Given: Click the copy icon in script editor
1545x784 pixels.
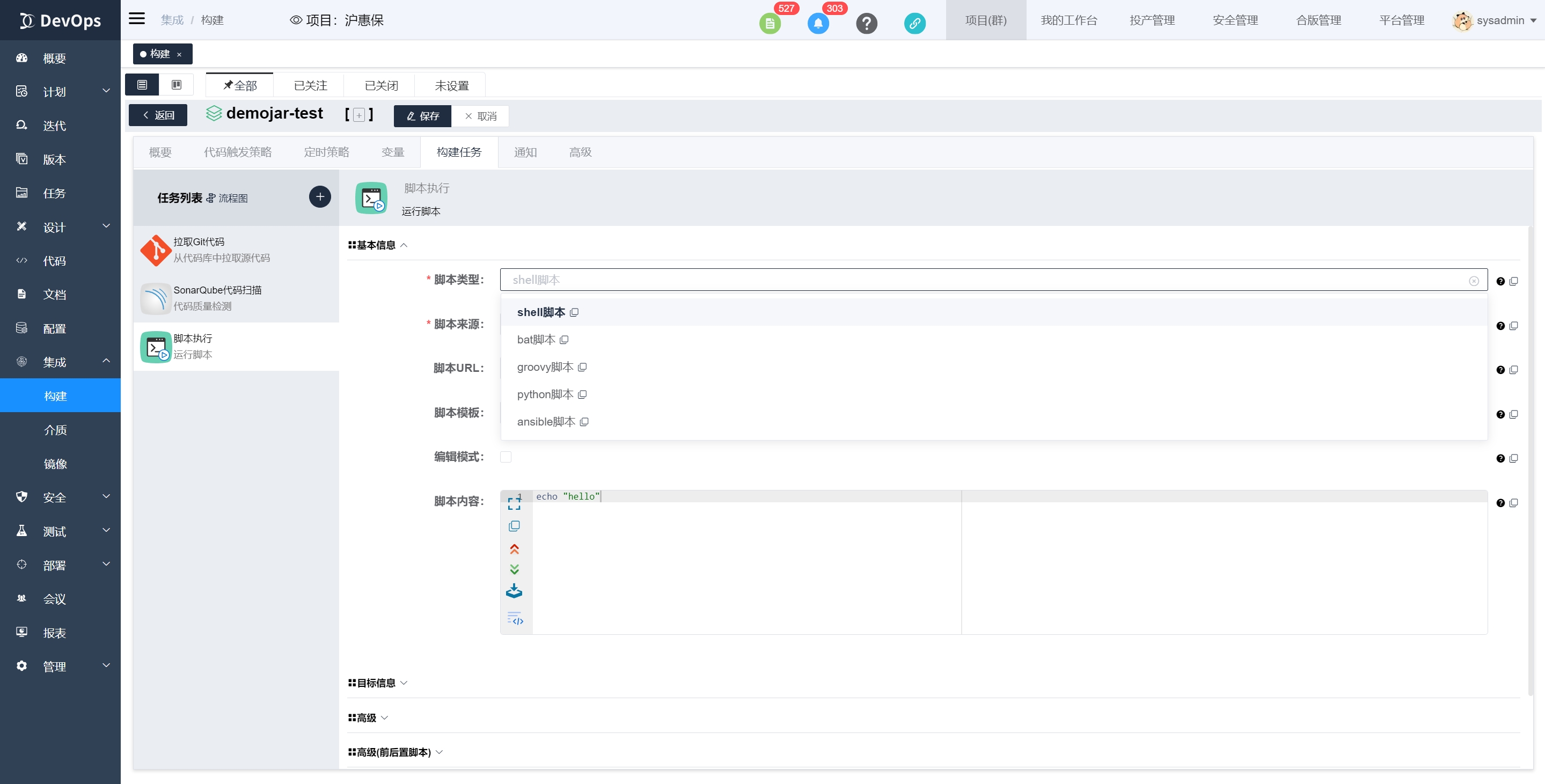Looking at the screenshot, I should [514, 526].
